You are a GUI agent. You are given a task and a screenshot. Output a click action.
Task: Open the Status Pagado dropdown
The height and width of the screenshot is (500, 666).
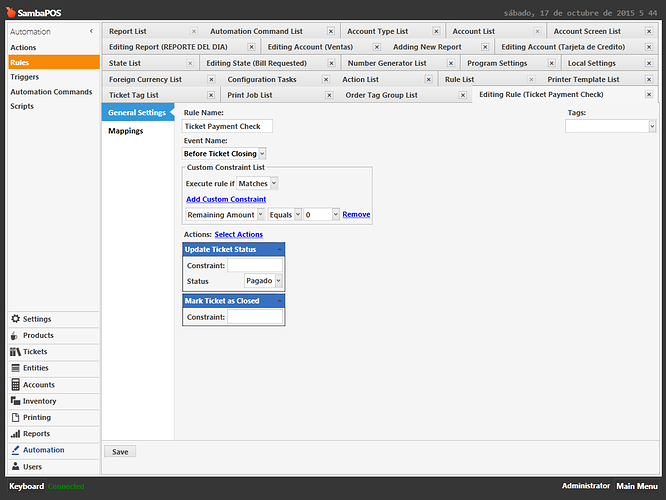(x=278, y=281)
